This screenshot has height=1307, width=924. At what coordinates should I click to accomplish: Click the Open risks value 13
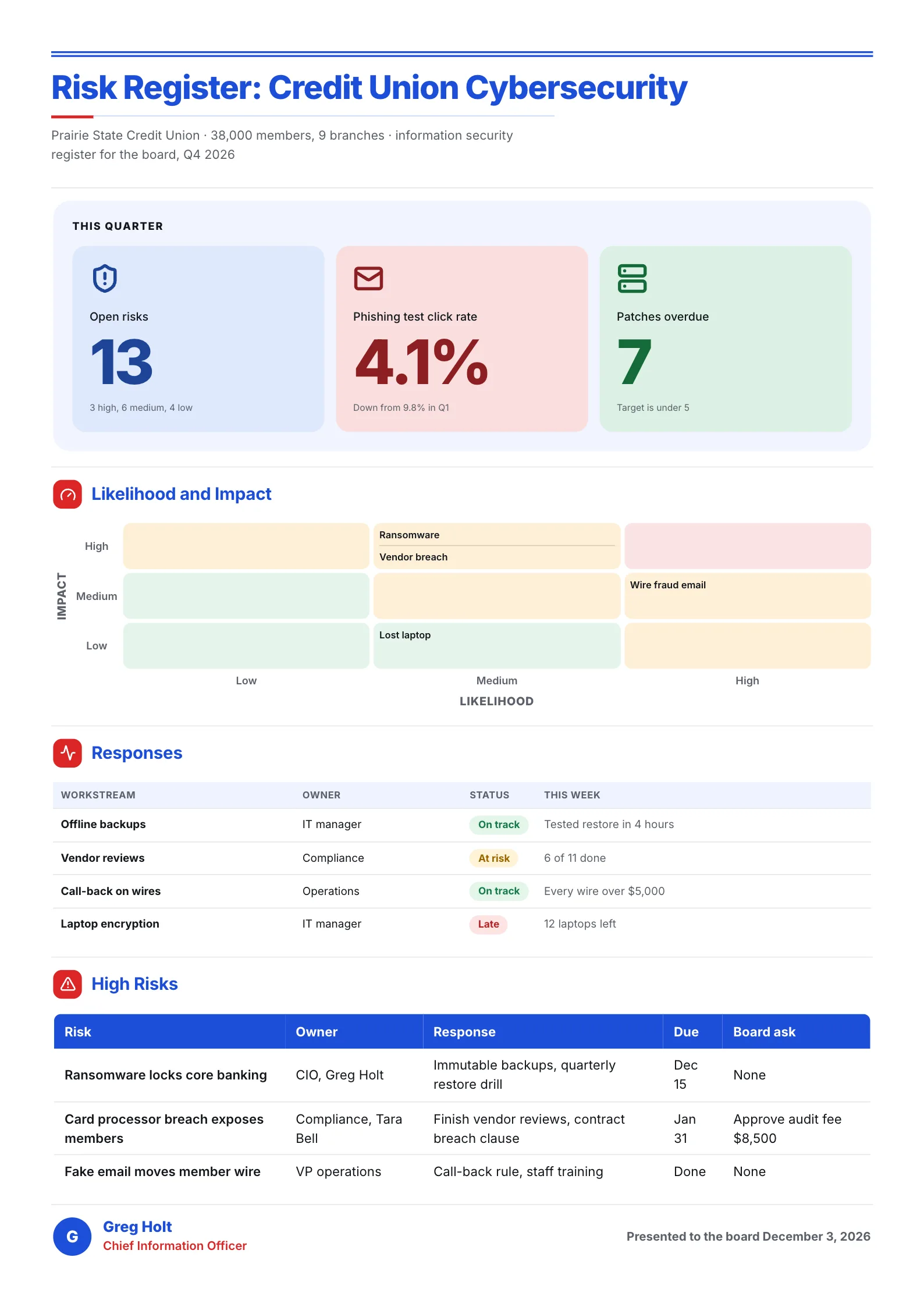122,362
